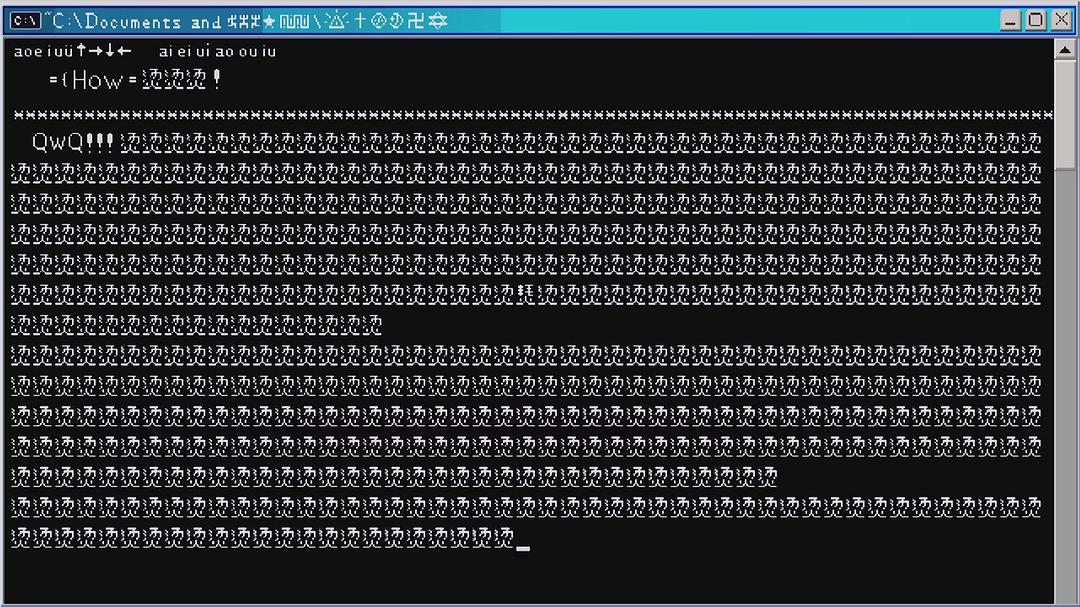Click the six-pointed star at title end
Viewport: 1080px width, 607px height.
[x=438, y=21]
